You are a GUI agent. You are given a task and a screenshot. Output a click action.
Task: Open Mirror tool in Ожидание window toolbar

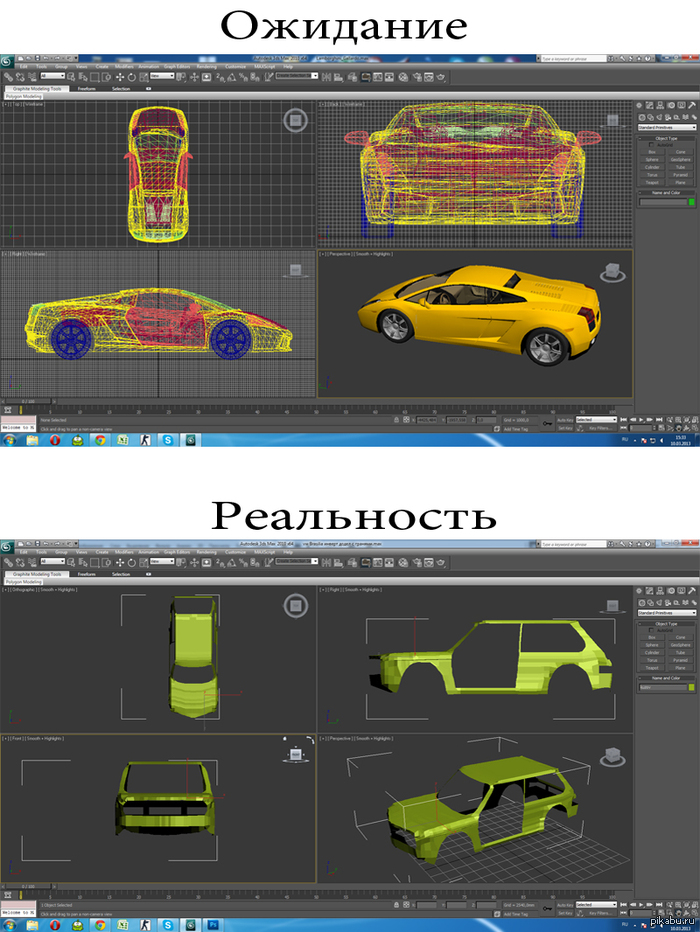coord(326,77)
